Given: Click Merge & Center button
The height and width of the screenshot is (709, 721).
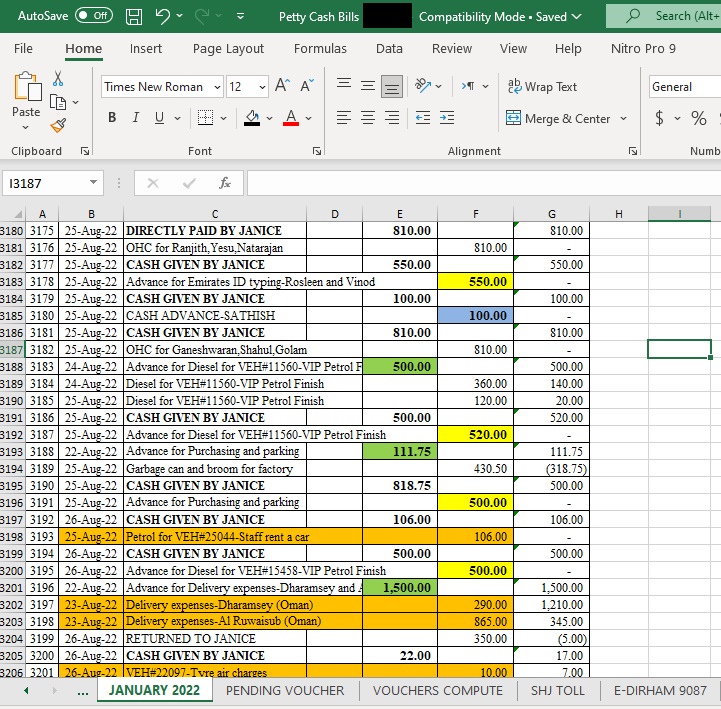Looking at the screenshot, I should click(558, 119).
